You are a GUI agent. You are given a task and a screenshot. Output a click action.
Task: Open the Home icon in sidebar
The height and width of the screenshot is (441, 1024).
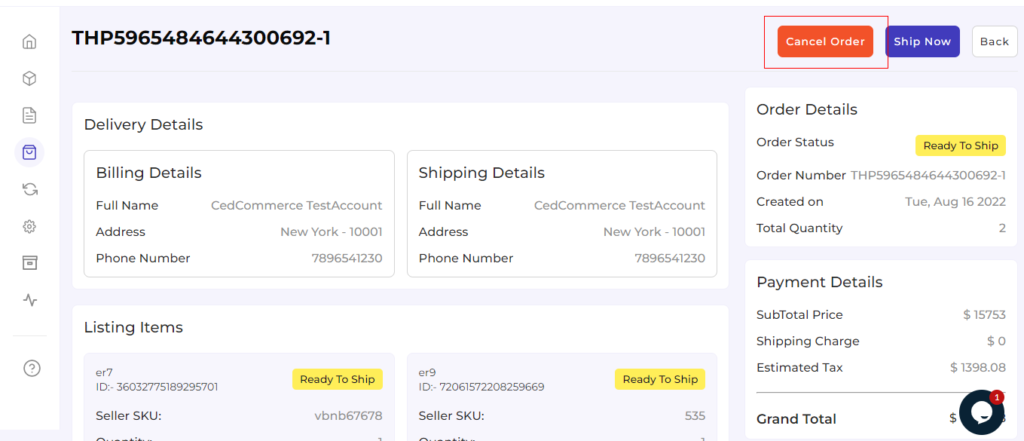(x=30, y=42)
